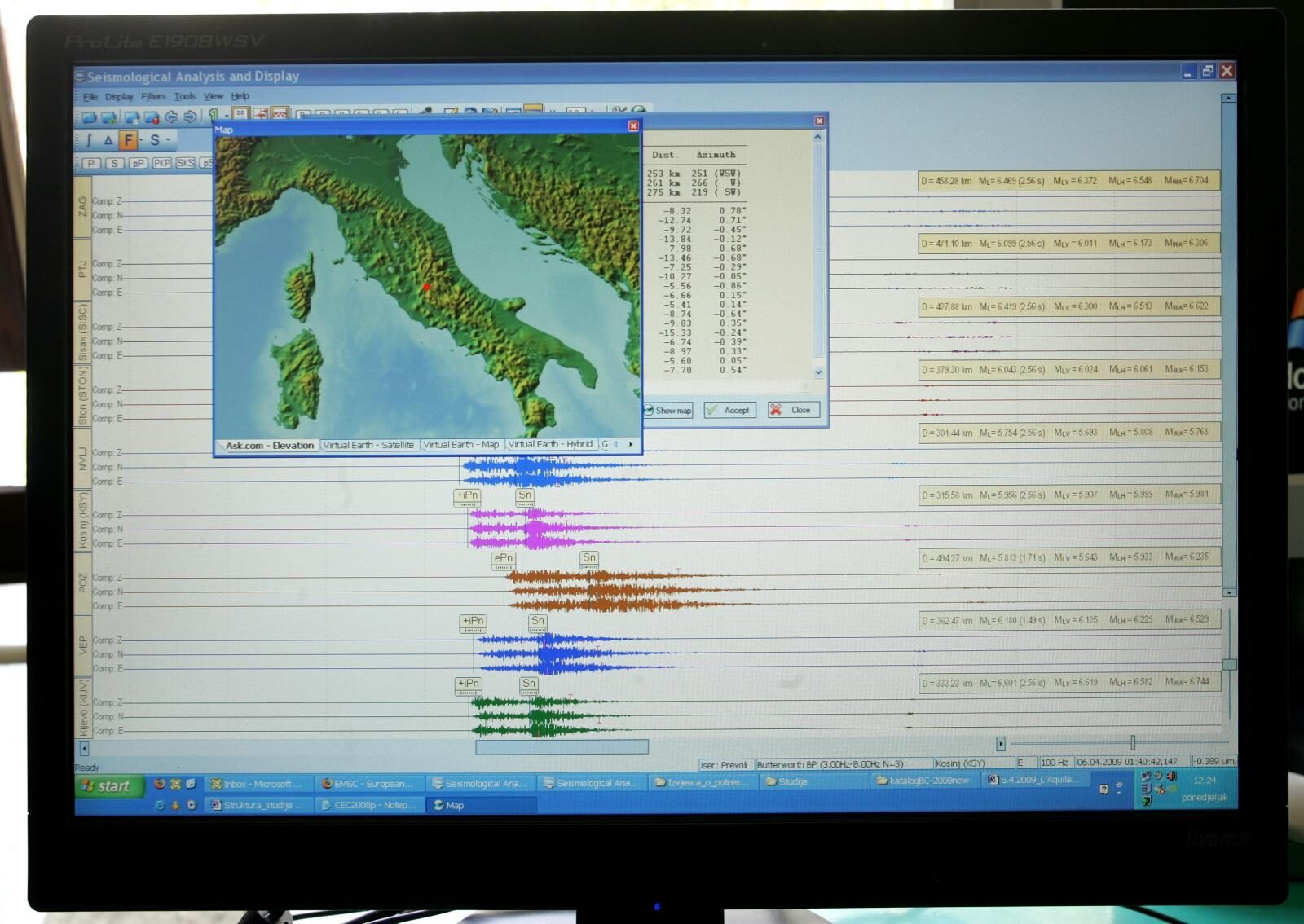Switch to Virtual Earth - Satellite tab
Viewport: 1304px width, 924px height.
coord(368,445)
